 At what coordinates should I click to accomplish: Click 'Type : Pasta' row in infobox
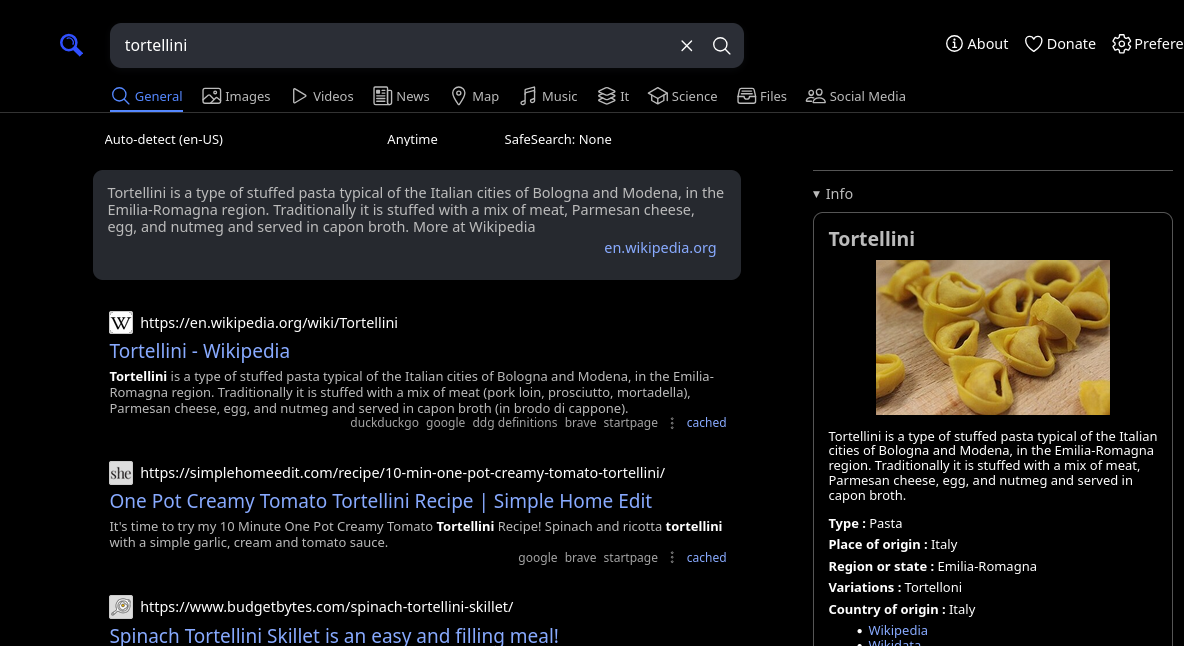point(865,524)
